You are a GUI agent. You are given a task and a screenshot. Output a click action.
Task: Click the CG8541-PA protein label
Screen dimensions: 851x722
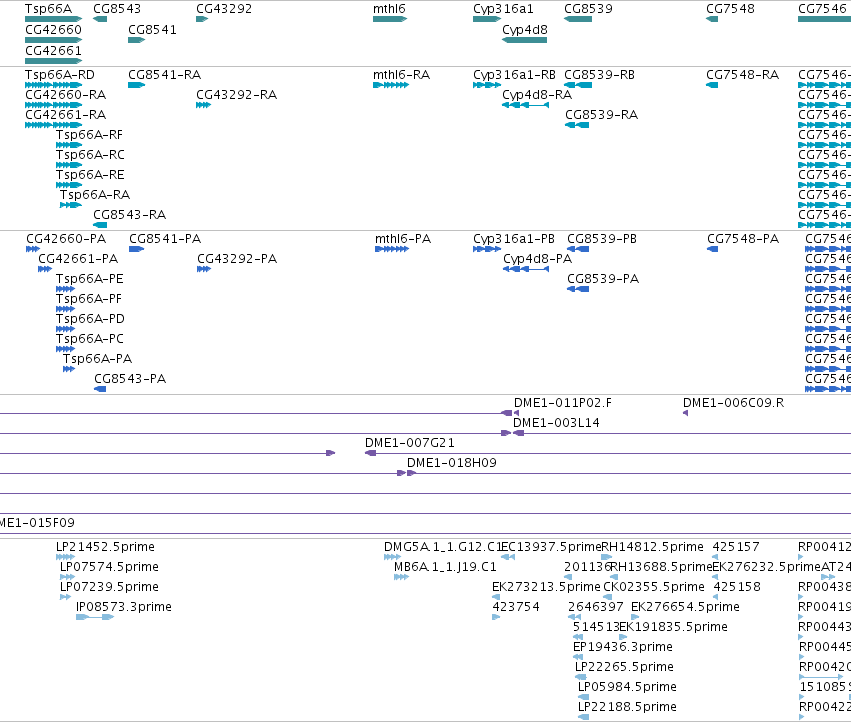pyautogui.click(x=164, y=239)
